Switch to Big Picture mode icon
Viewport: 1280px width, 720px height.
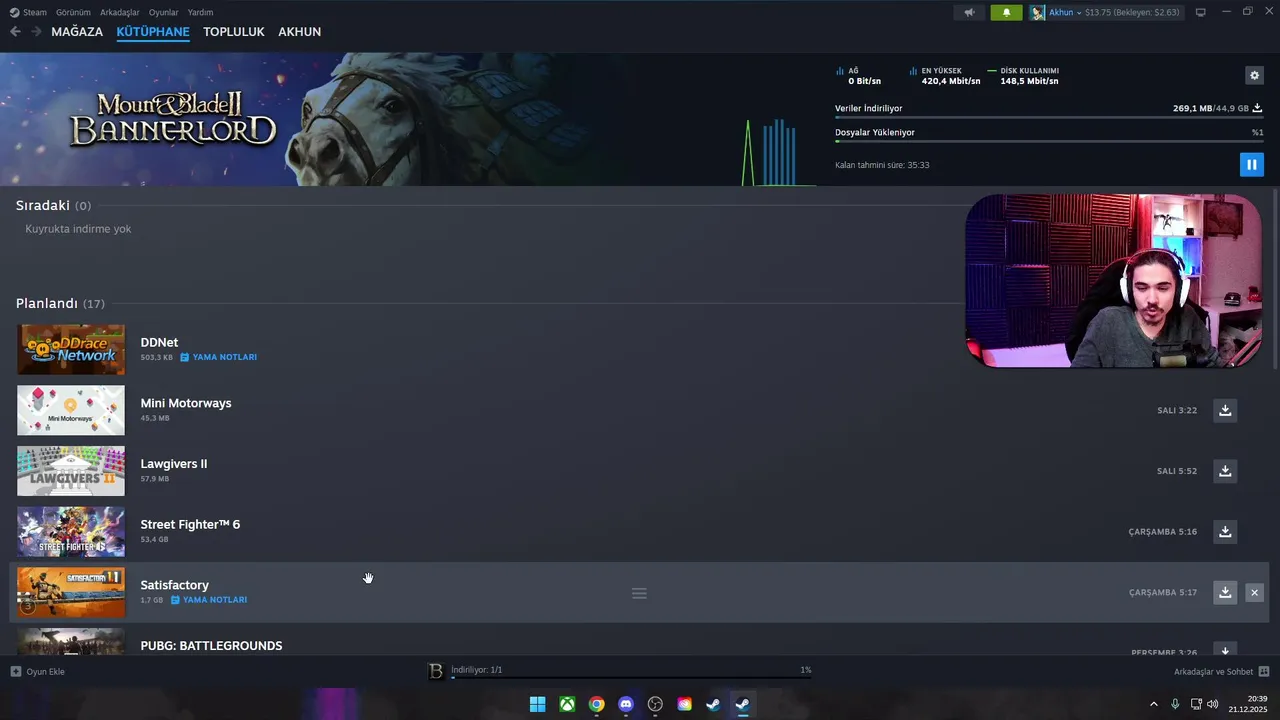(x=1200, y=12)
